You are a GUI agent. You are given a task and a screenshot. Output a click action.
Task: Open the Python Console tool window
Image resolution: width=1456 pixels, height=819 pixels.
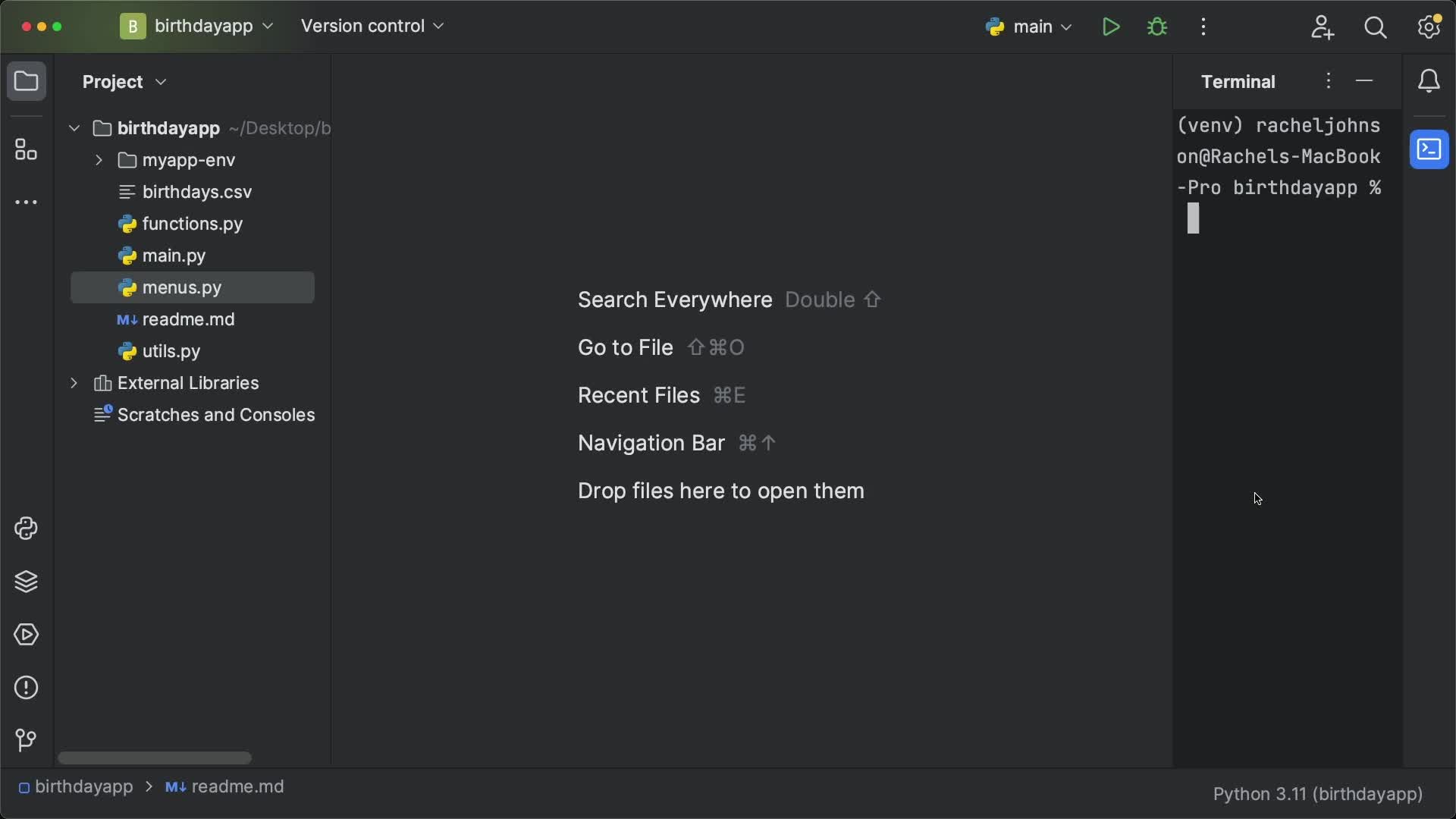click(27, 529)
